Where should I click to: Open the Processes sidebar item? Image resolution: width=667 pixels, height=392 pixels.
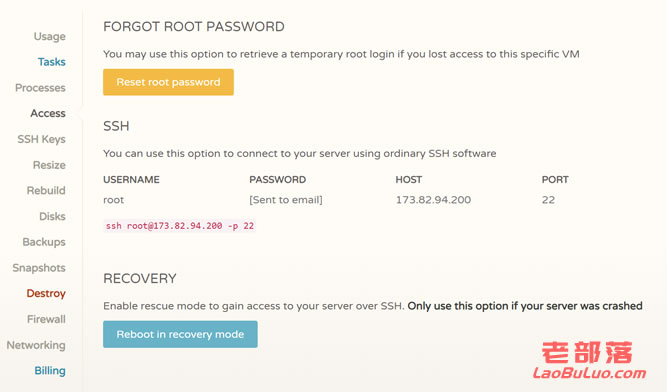pyautogui.click(x=40, y=88)
